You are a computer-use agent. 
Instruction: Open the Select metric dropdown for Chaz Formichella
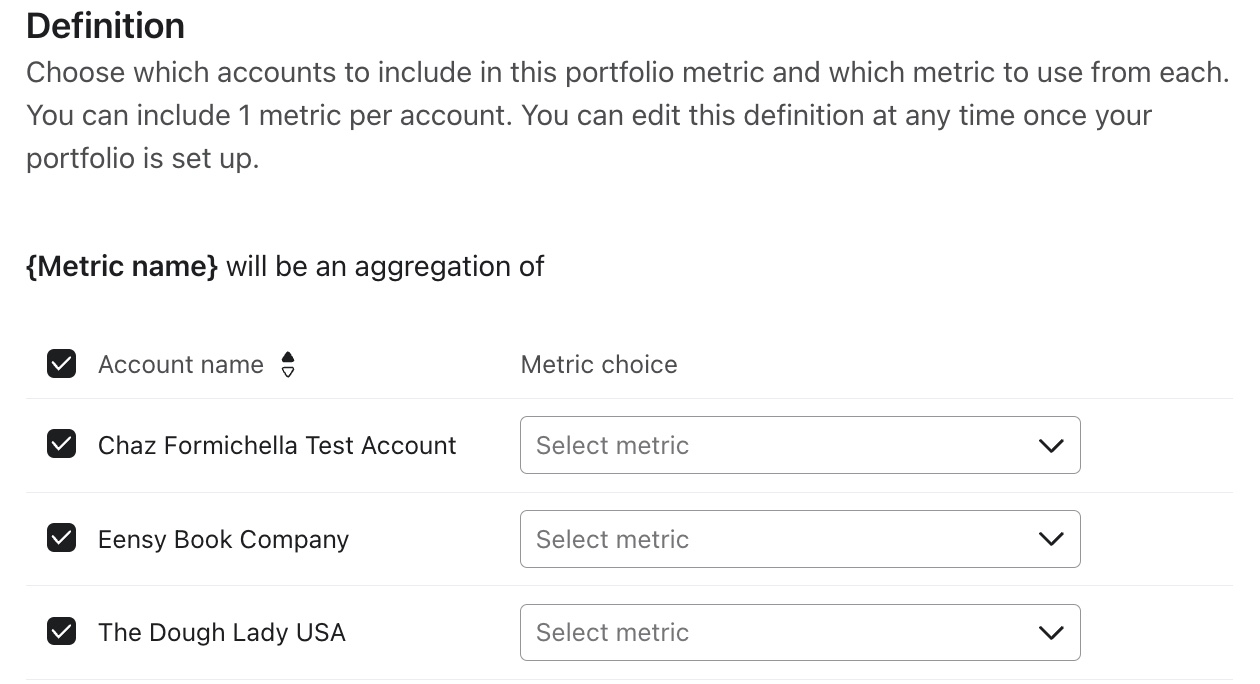[780, 445]
